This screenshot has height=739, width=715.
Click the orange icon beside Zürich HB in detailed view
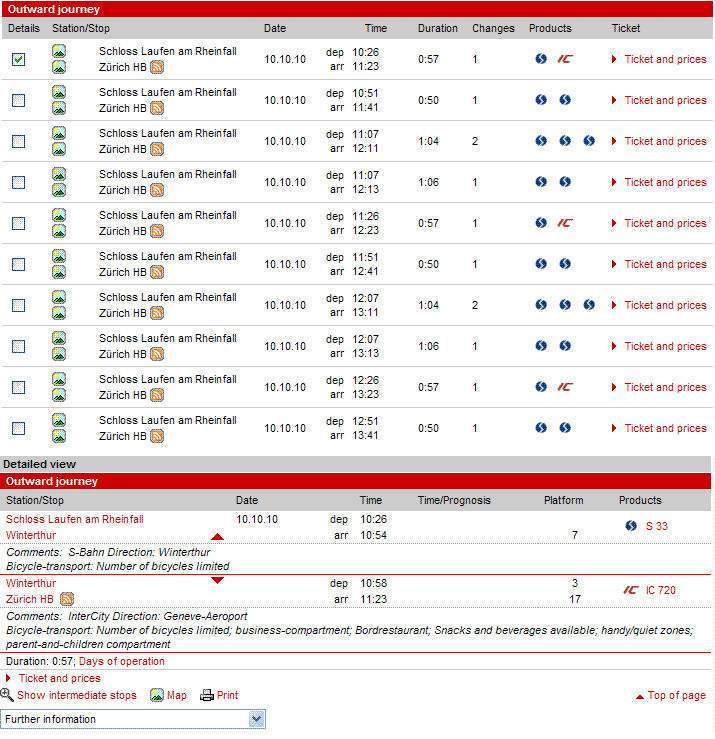[67, 599]
